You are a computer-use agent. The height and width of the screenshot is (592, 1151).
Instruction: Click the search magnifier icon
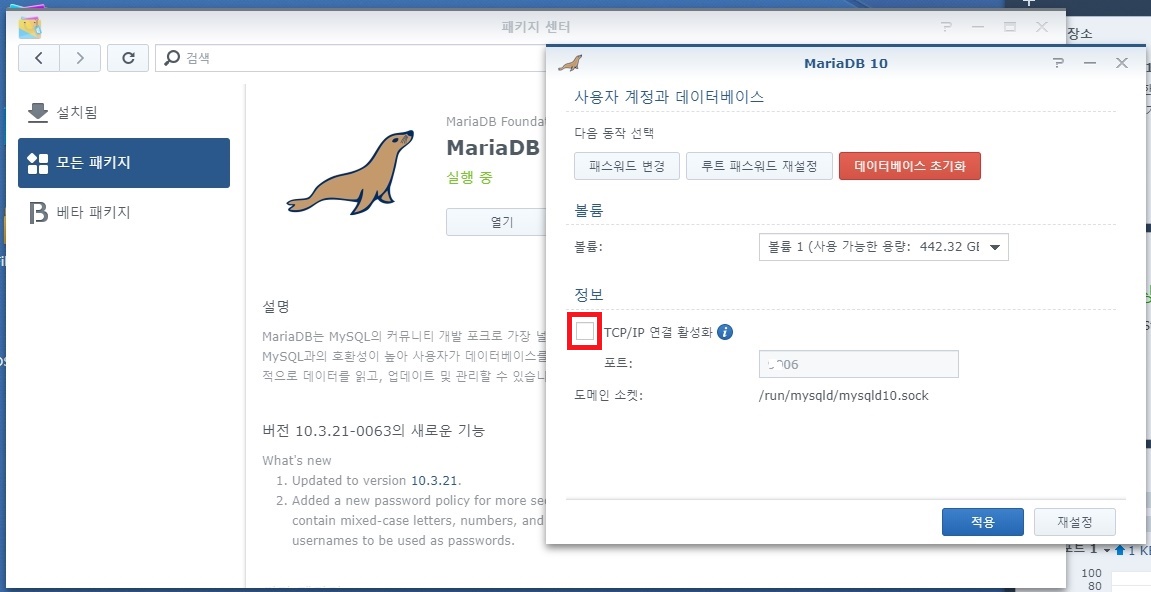[172, 57]
